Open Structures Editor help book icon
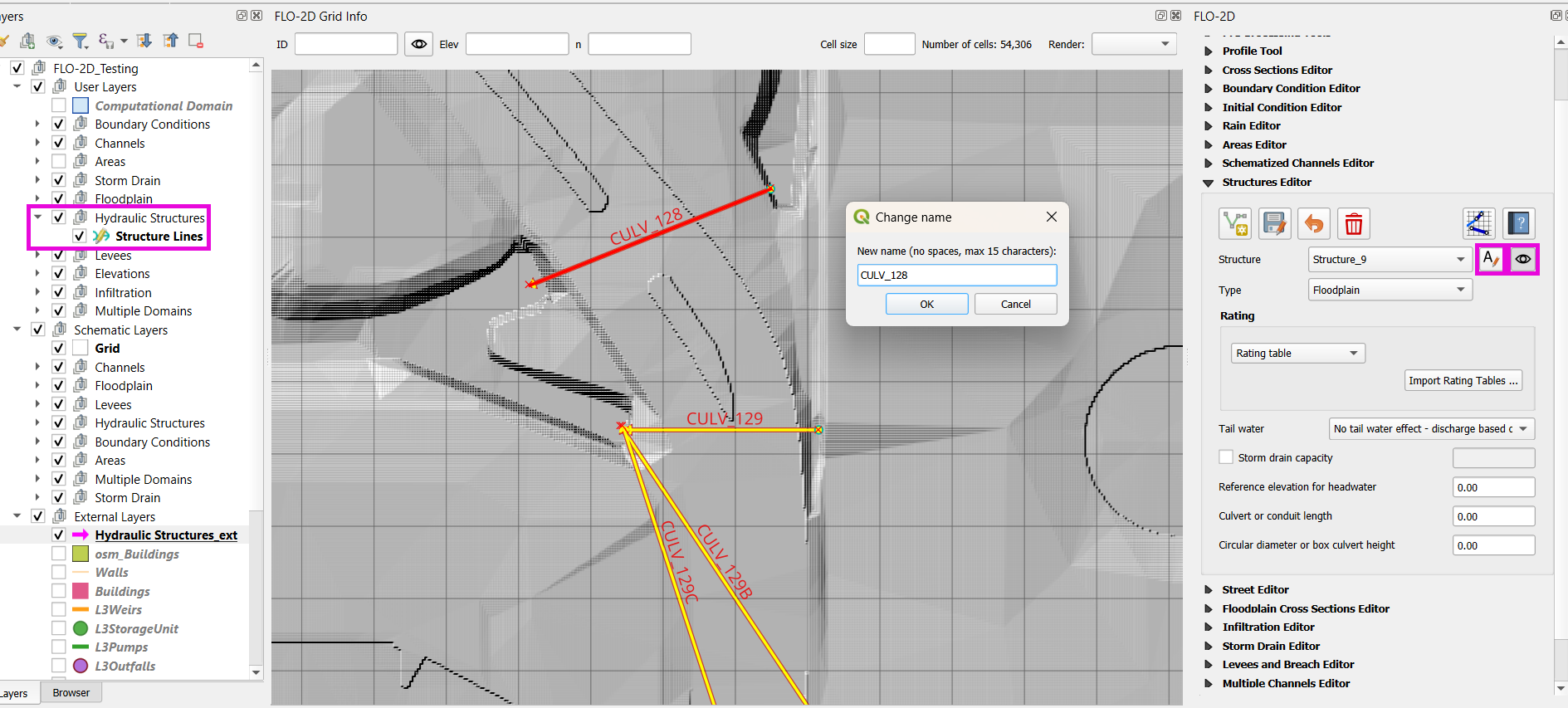The image size is (1568, 708). [1518, 223]
